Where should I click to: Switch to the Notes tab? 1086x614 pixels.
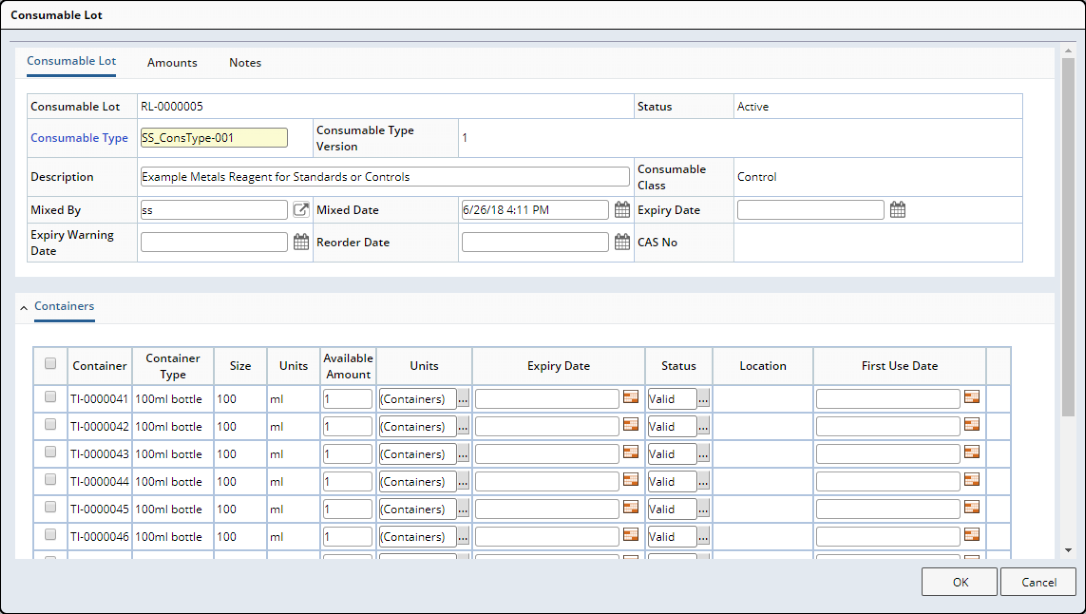coord(245,62)
